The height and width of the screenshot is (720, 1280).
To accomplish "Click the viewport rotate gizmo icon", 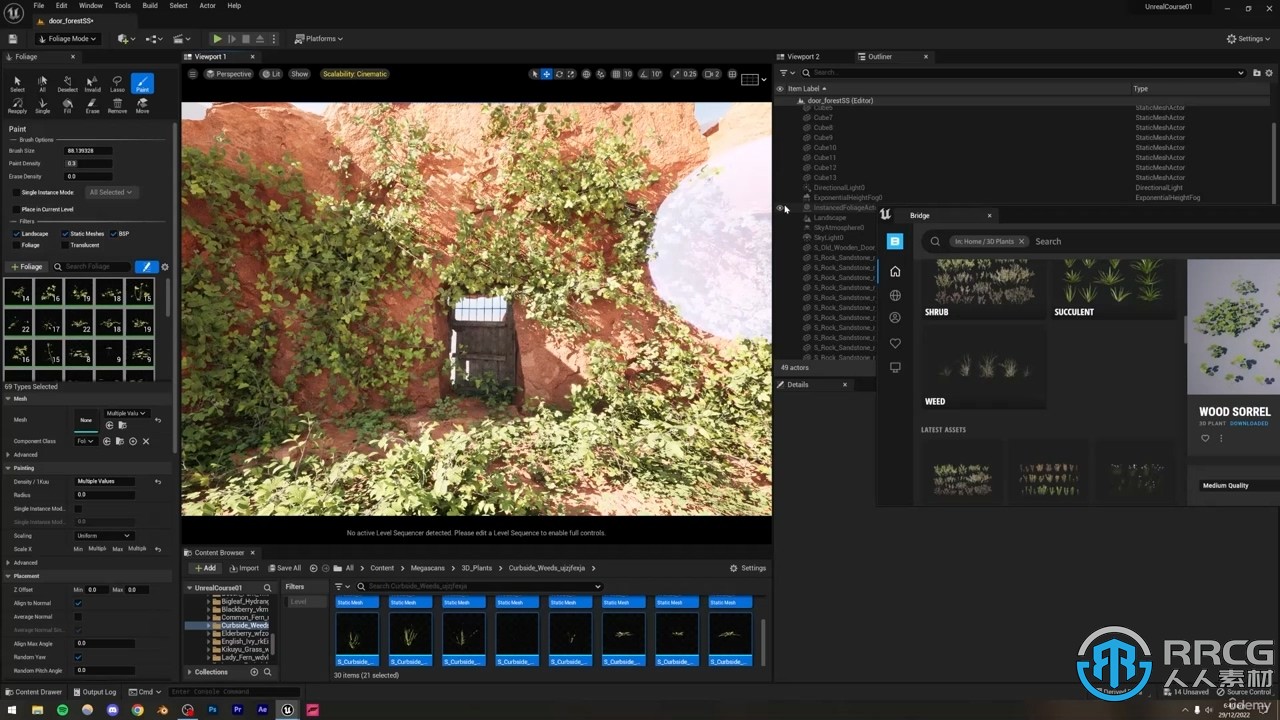I will pos(559,74).
